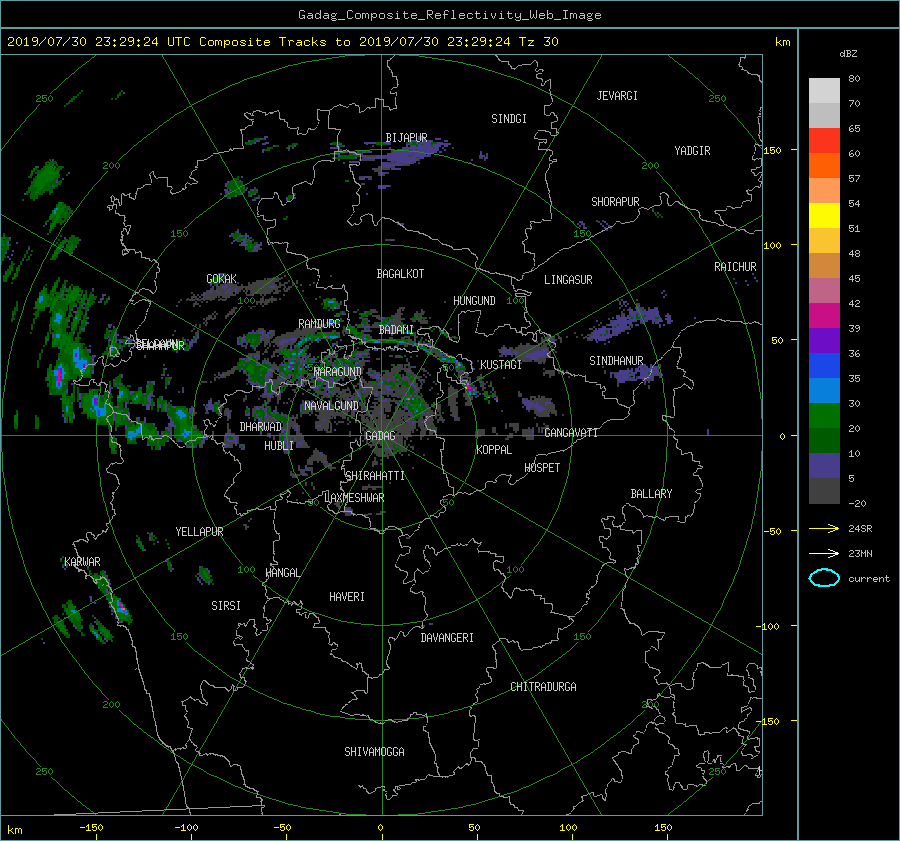The width and height of the screenshot is (900, 841).
Task: Click the DHARWAD city label
Action: point(261,427)
